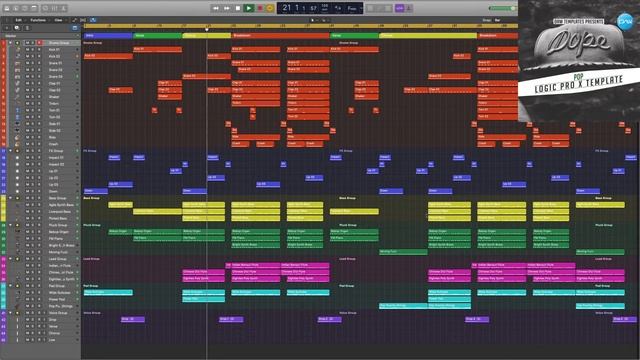Click the Kick 01 track instrument icon
The image size is (640, 360).
[x=18, y=50]
